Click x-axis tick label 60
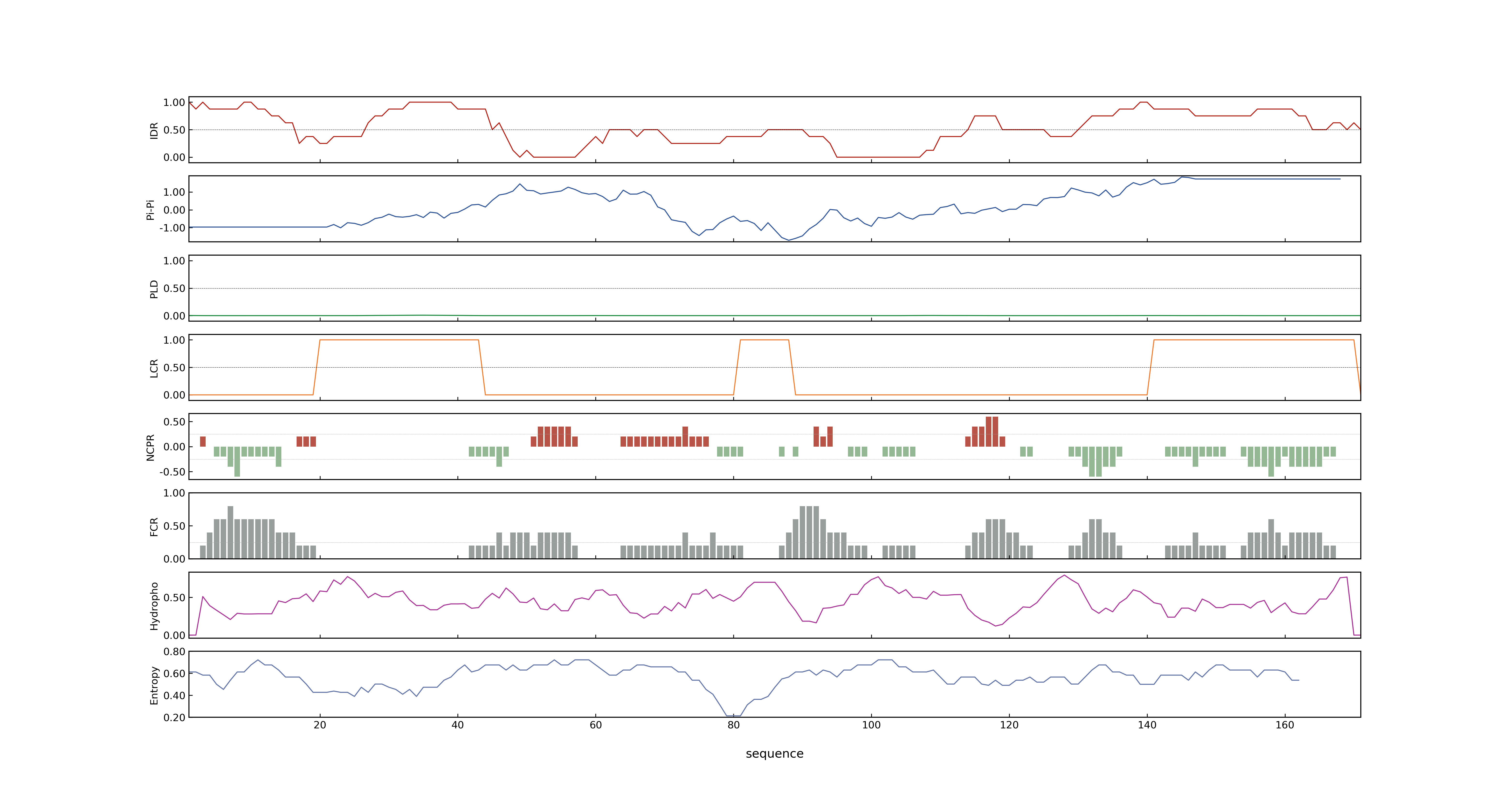 point(596,725)
